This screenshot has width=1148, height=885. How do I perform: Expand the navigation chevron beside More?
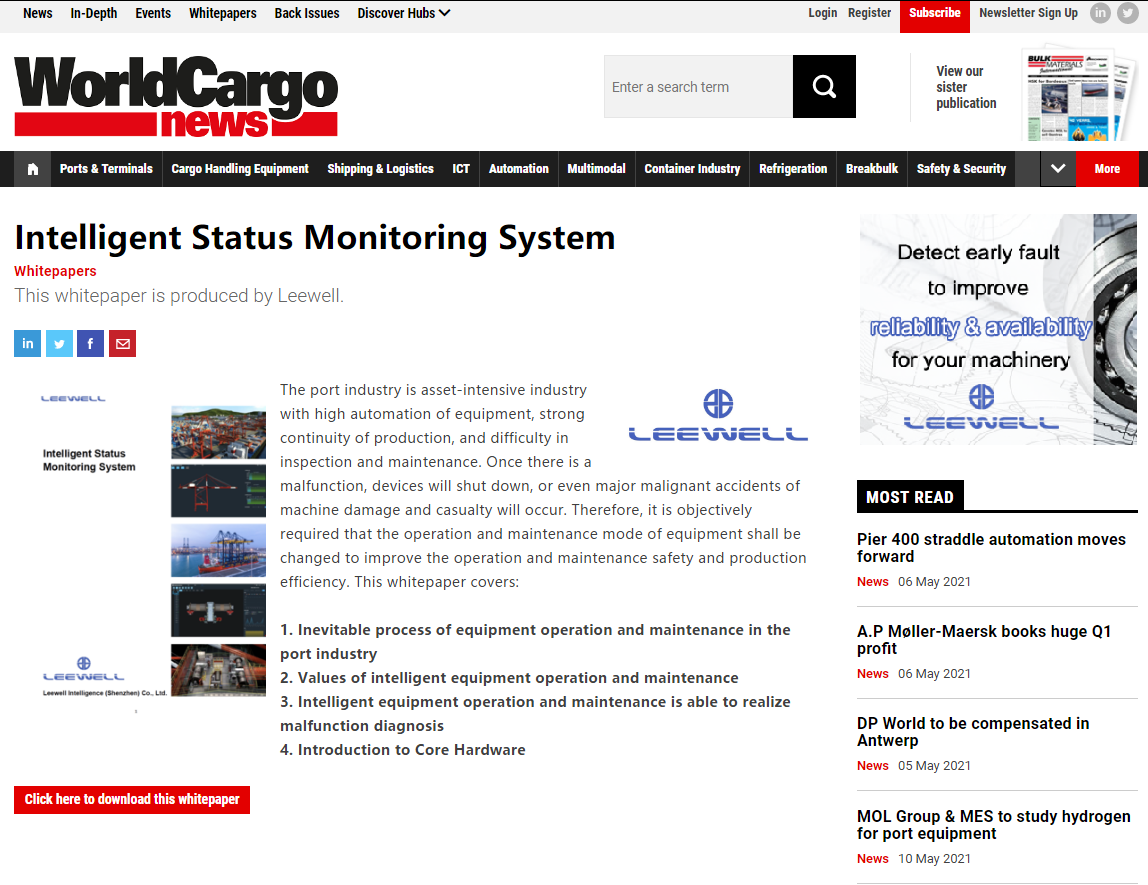pyautogui.click(x=1058, y=169)
